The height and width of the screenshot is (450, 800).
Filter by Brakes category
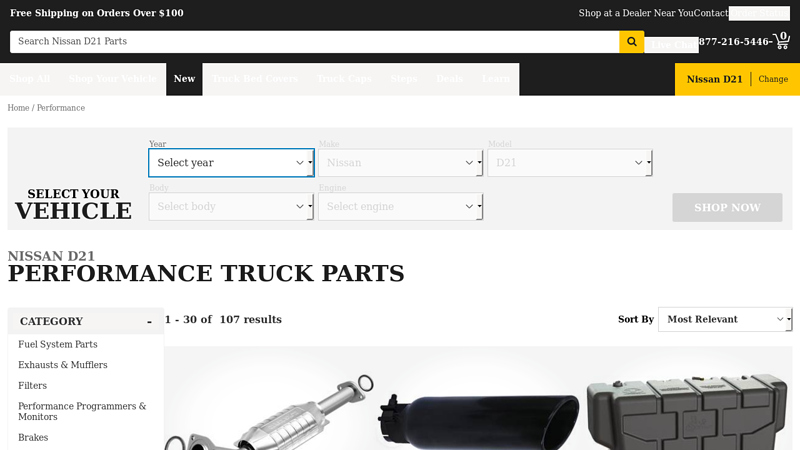pos(33,438)
